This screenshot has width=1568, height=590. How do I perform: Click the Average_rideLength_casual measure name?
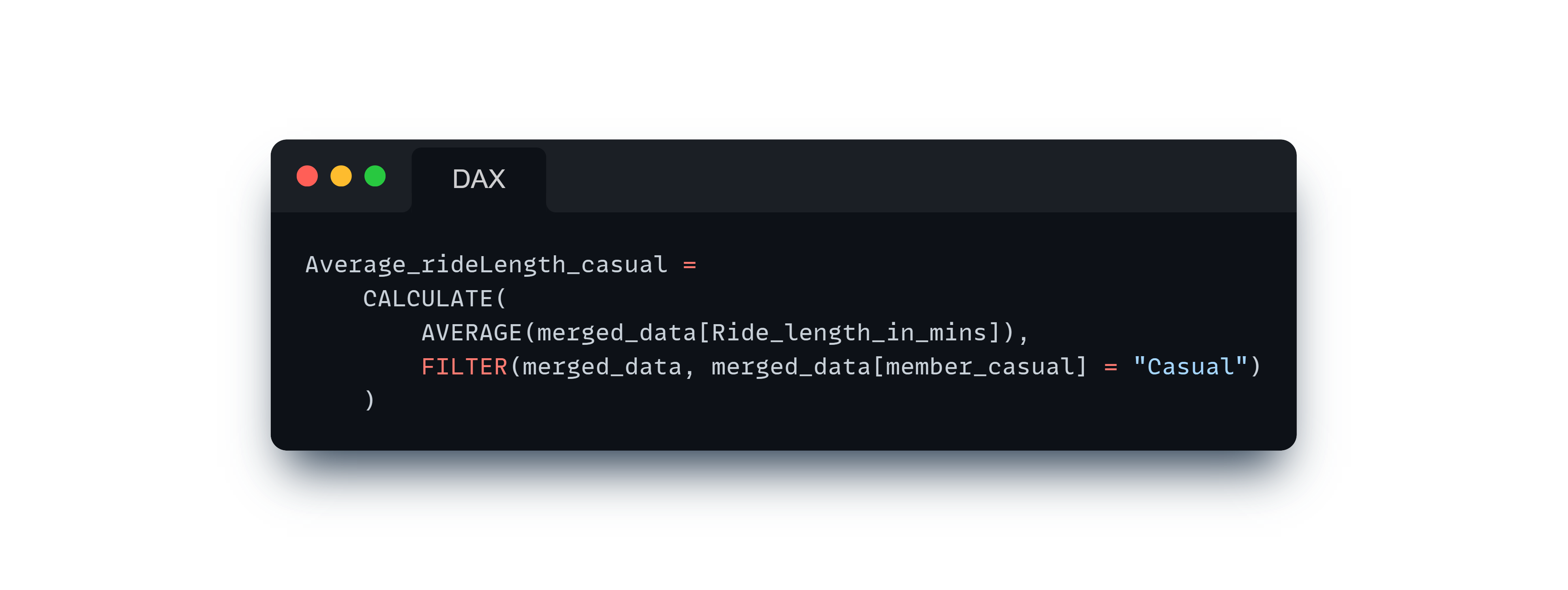486,265
